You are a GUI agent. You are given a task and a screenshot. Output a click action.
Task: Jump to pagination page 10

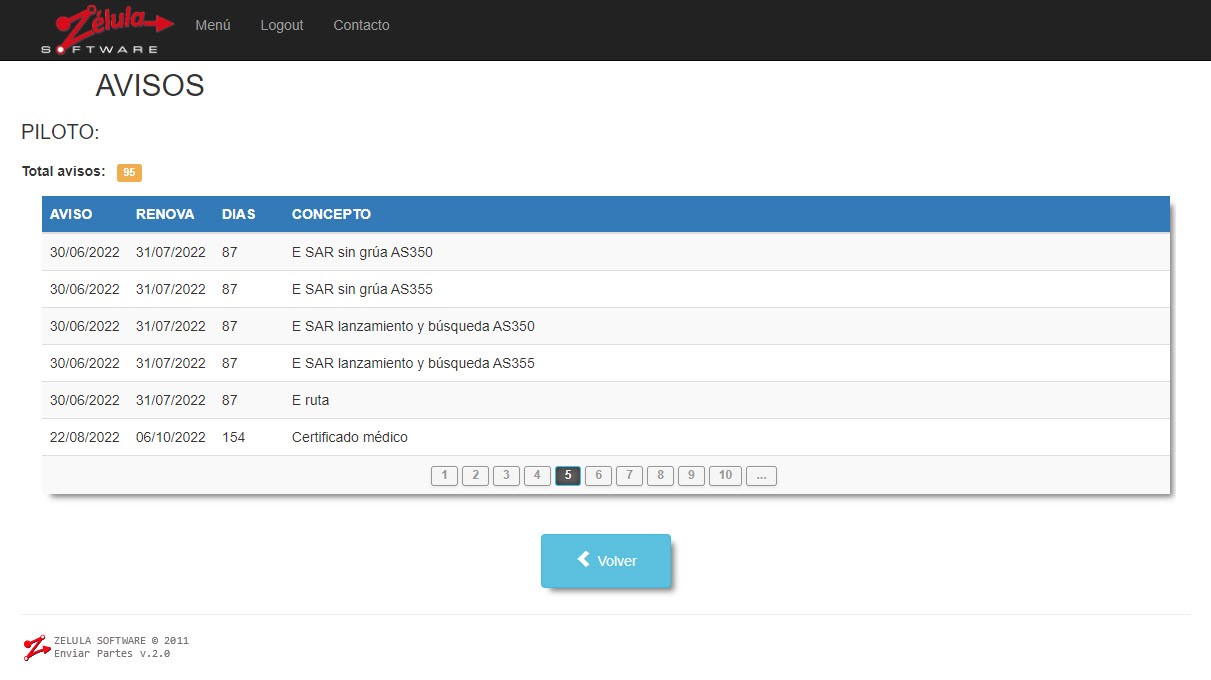[725, 476]
